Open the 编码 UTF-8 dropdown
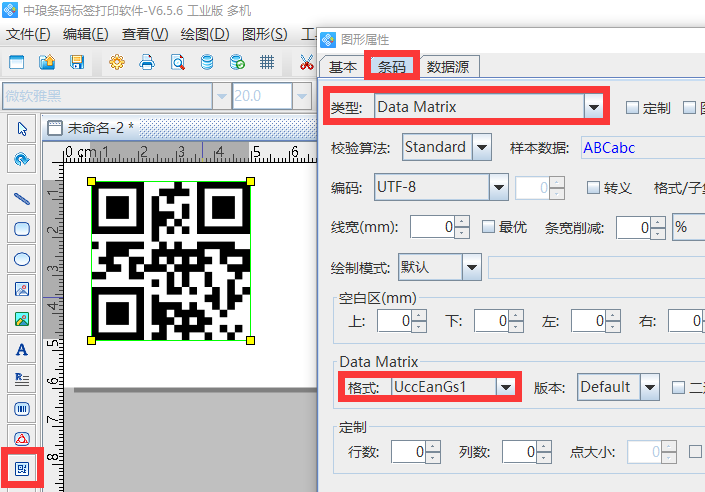The height and width of the screenshot is (492, 705). pyautogui.click(x=499, y=187)
